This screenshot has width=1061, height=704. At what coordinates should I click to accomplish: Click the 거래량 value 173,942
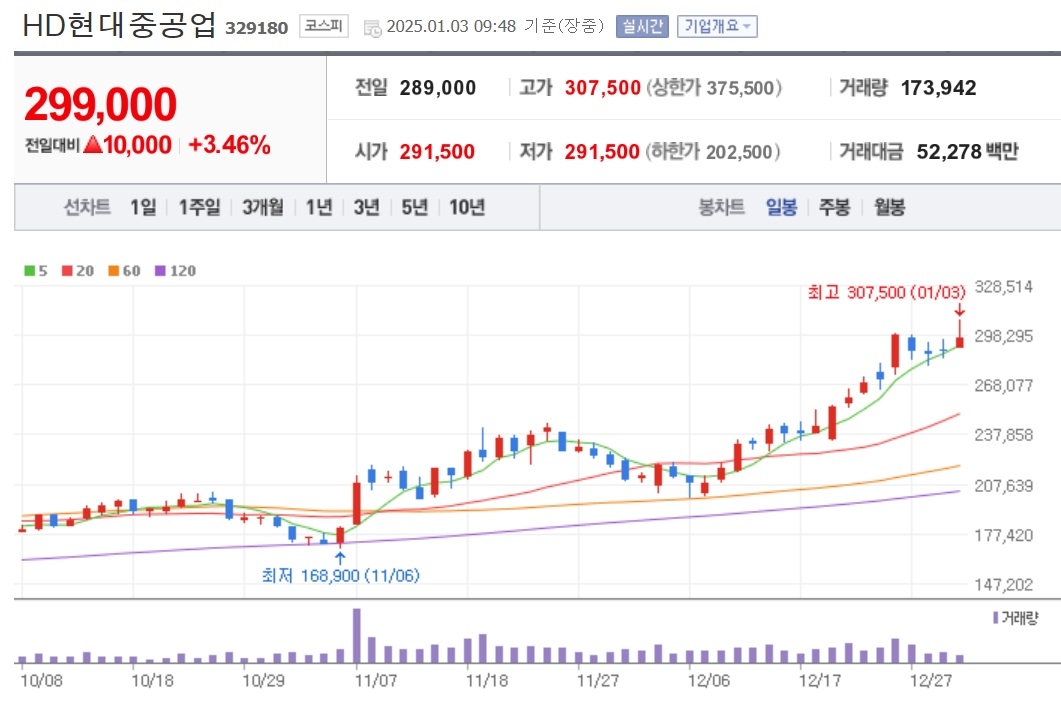(x=939, y=88)
